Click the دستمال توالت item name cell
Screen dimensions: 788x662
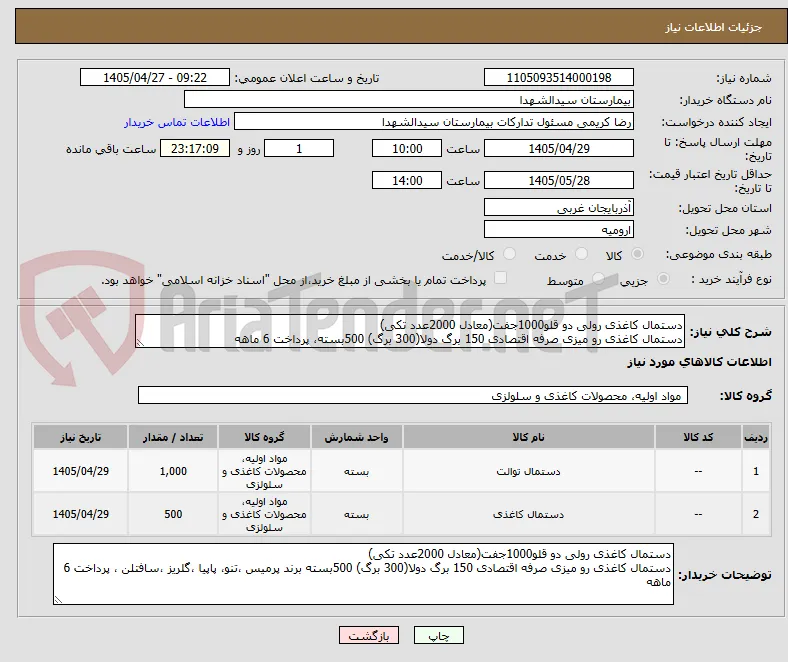point(529,471)
